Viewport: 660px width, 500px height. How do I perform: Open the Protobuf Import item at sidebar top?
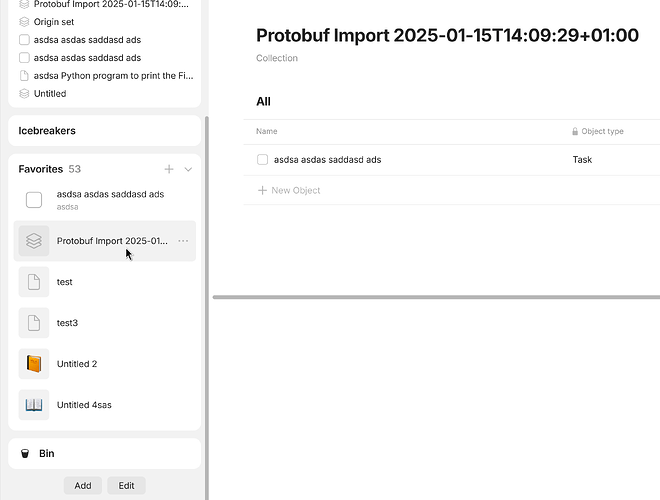click(x=111, y=4)
